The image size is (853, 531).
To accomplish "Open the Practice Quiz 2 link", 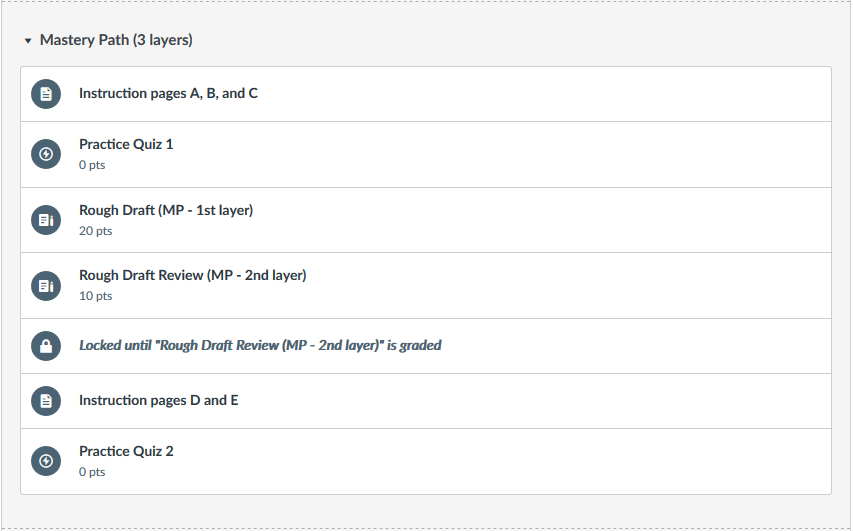I will [126, 451].
